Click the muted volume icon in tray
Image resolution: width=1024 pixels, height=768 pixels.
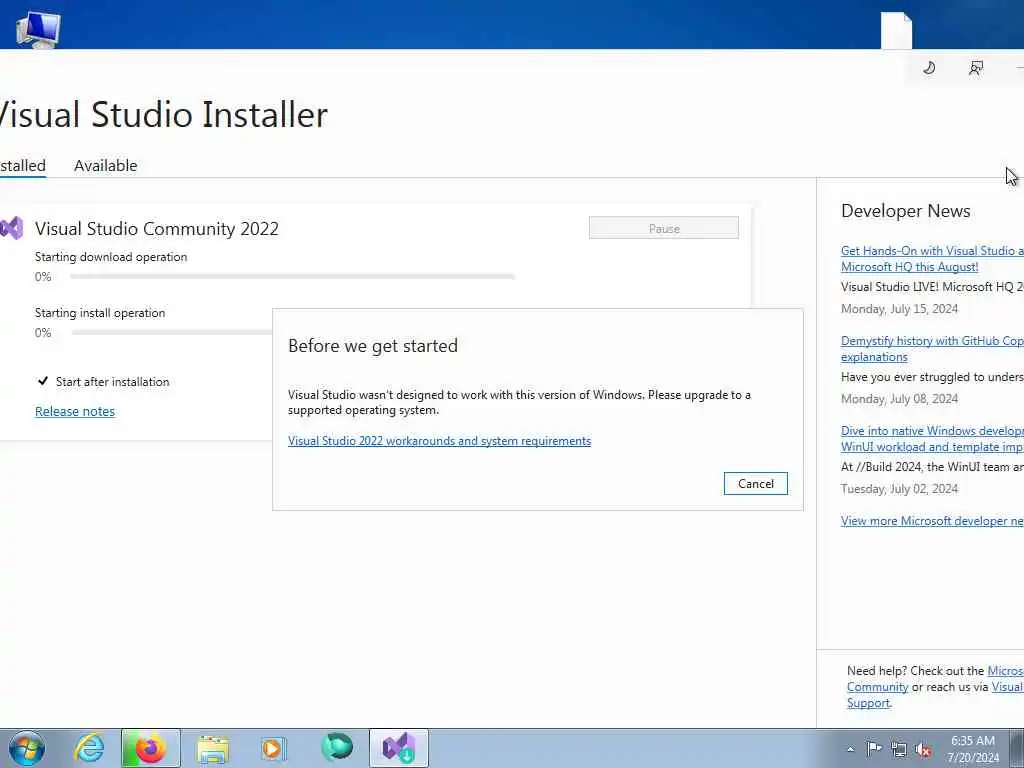click(x=923, y=750)
